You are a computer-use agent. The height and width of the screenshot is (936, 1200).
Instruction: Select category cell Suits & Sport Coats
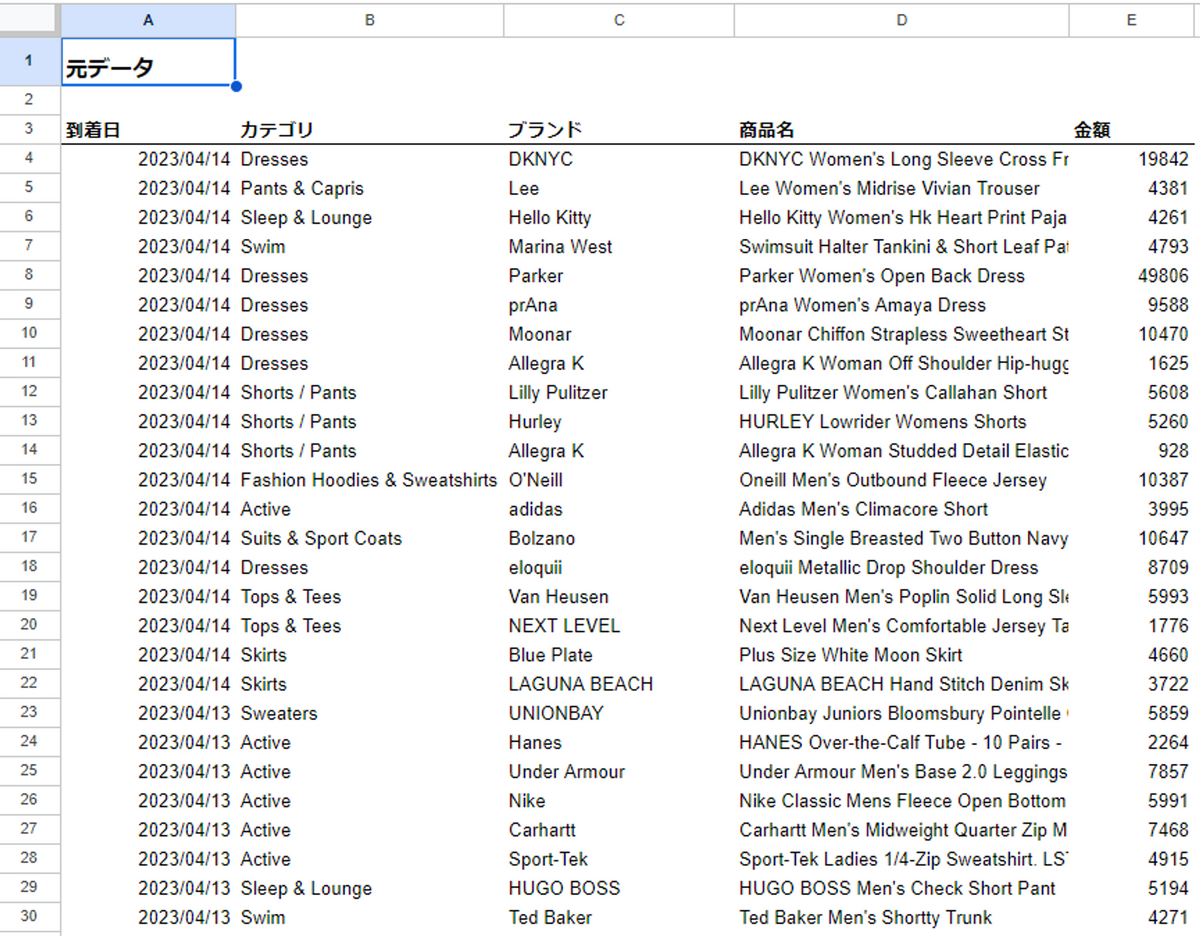[x=369, y=538]
